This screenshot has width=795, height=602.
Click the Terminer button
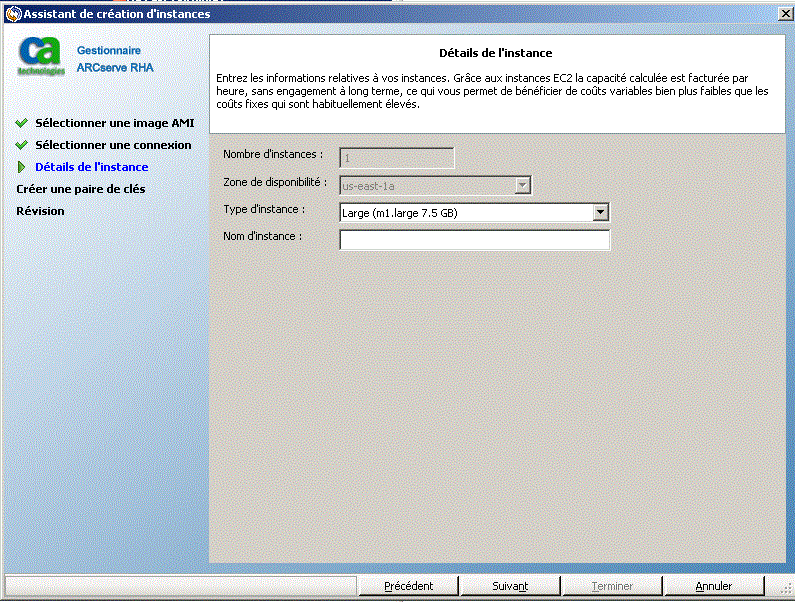point(612,586)
